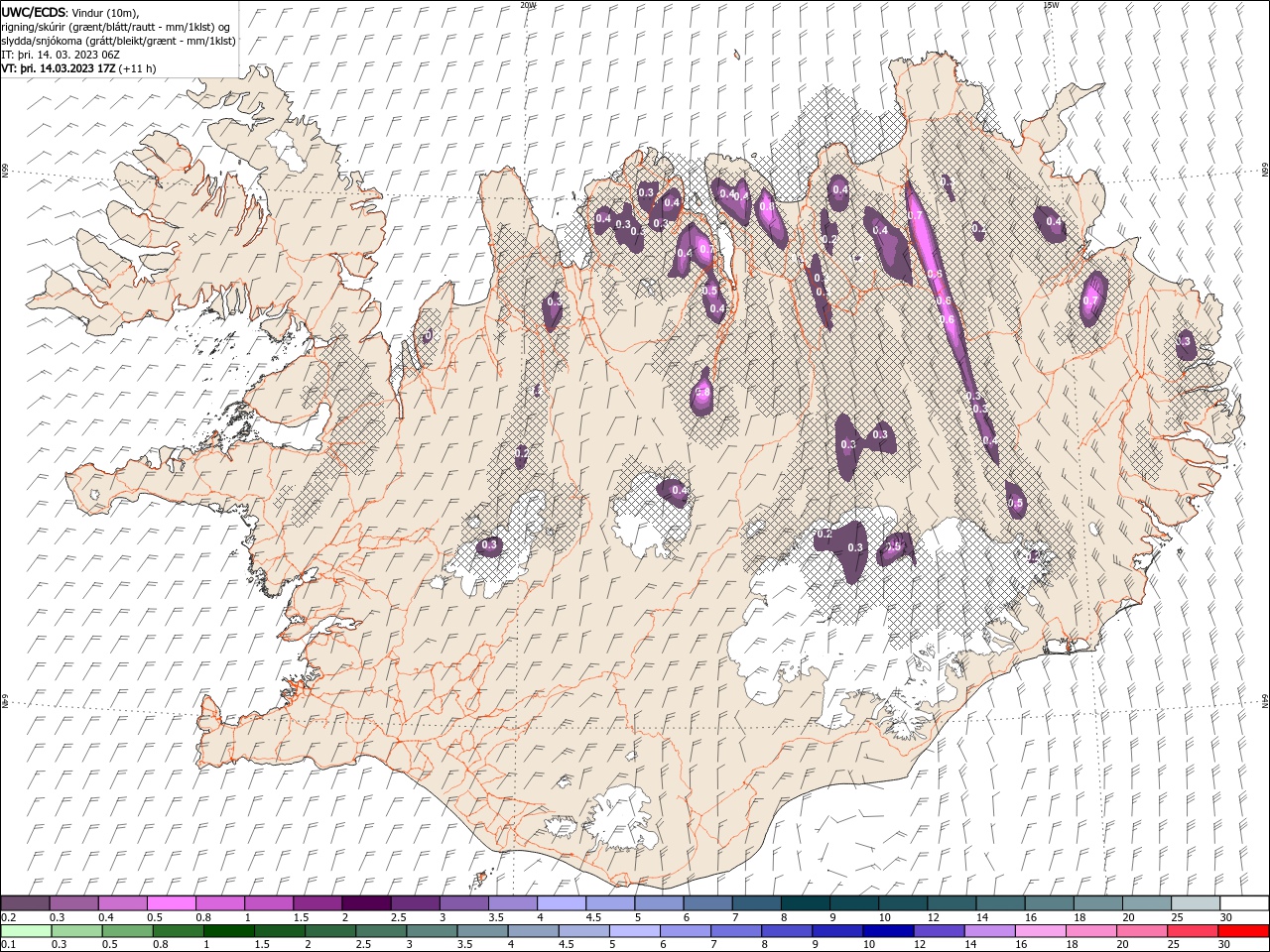Select the upper legend swatch between 6 and 7

707,903
